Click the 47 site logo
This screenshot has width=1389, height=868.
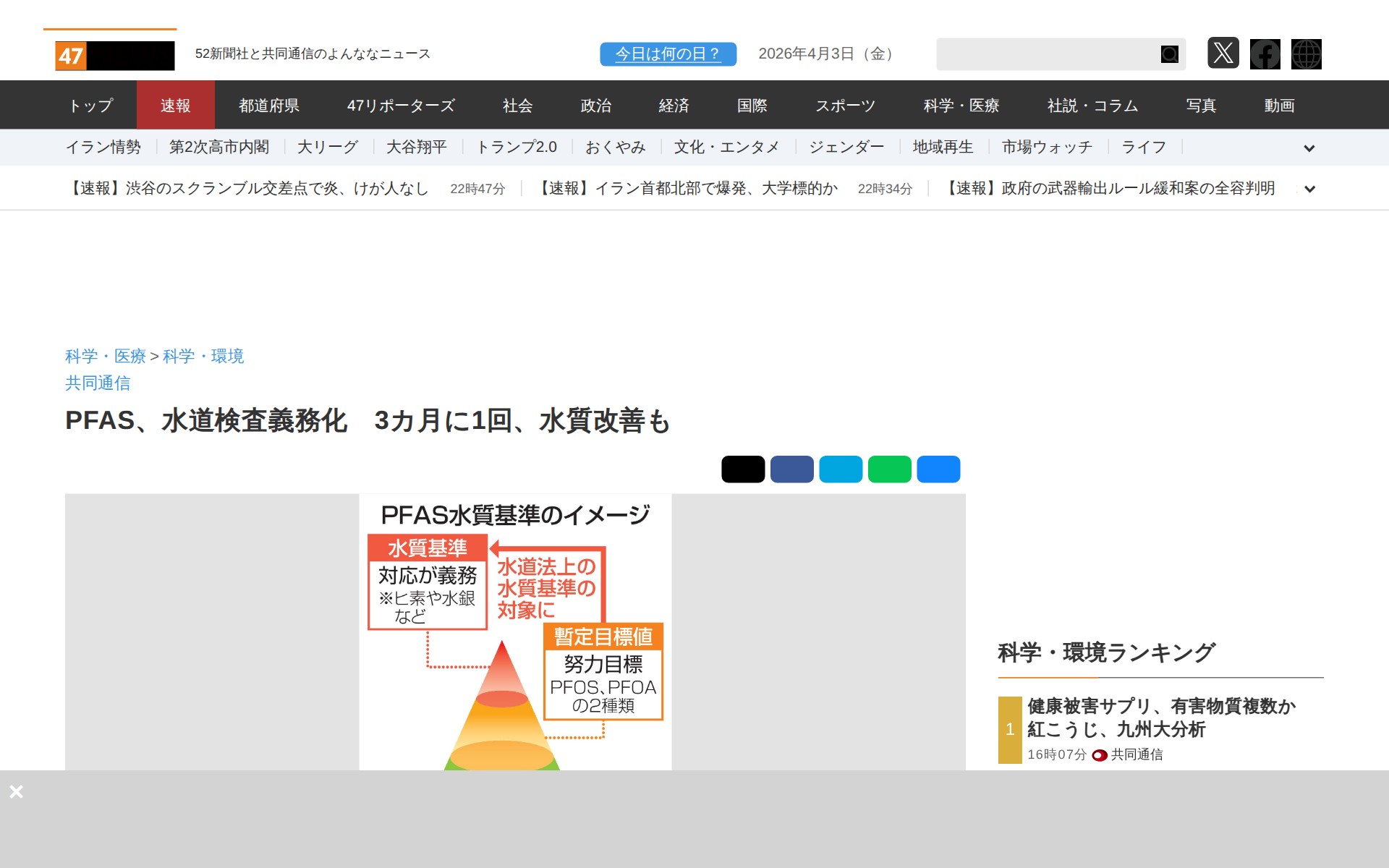[x=115, y=56]
